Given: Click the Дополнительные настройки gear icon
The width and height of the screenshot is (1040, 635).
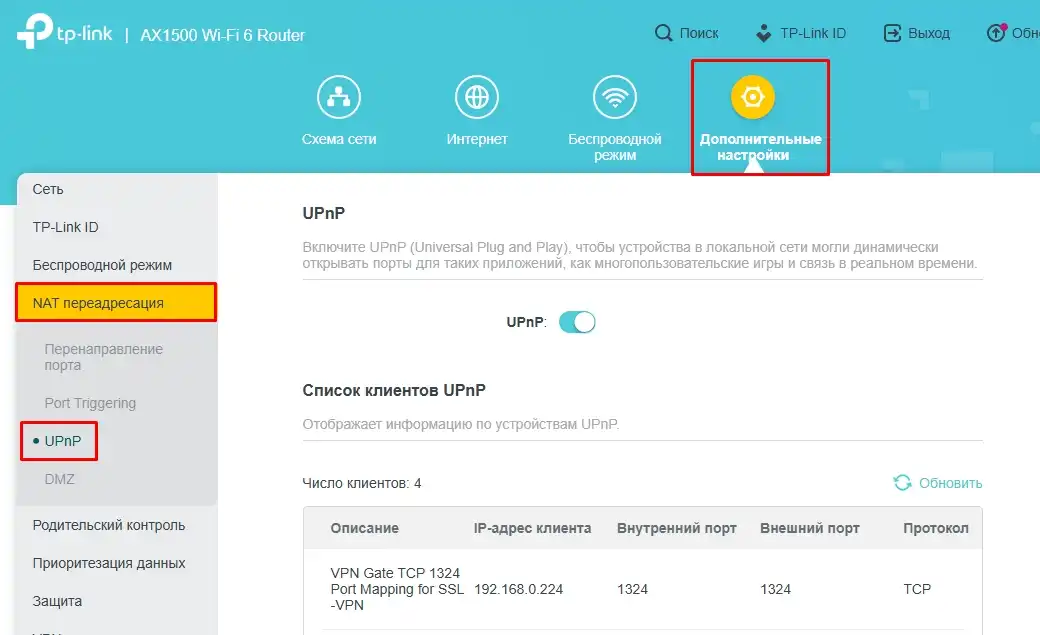Looking at the screenshot, I should click(x=752, y=96).
